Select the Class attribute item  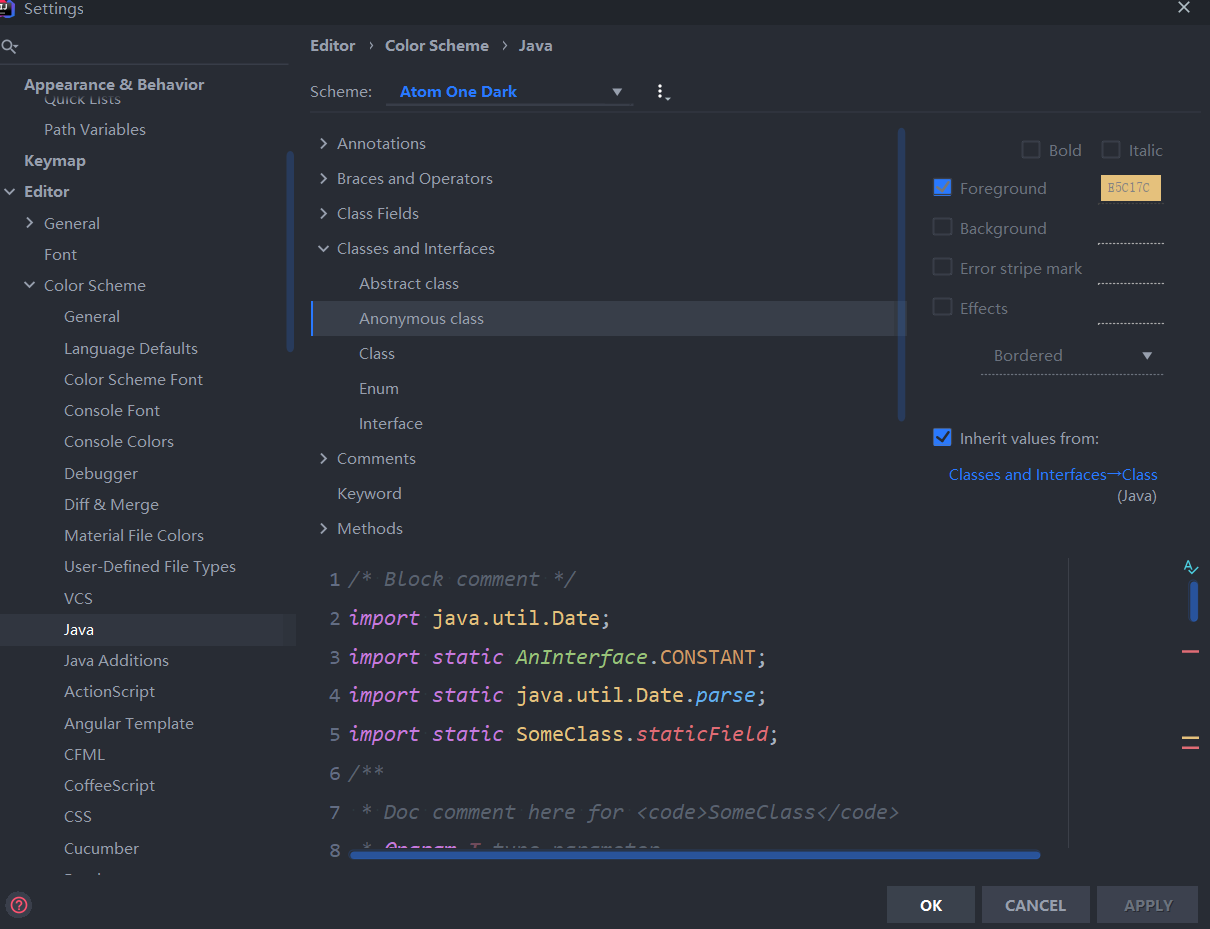pos(377,354)
